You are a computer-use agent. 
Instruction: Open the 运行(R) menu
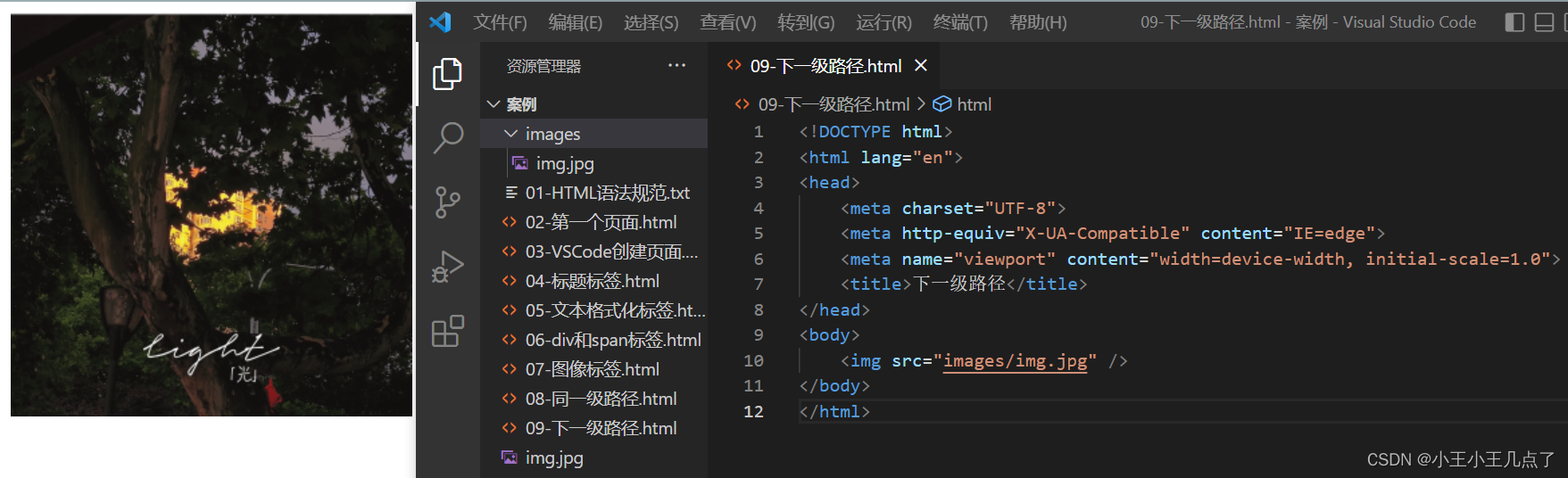(x=884, y=22)
